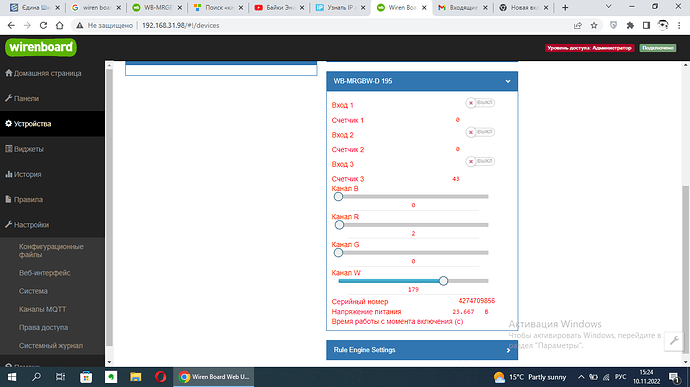Bookmark this page with the star icon

(594, 26)
